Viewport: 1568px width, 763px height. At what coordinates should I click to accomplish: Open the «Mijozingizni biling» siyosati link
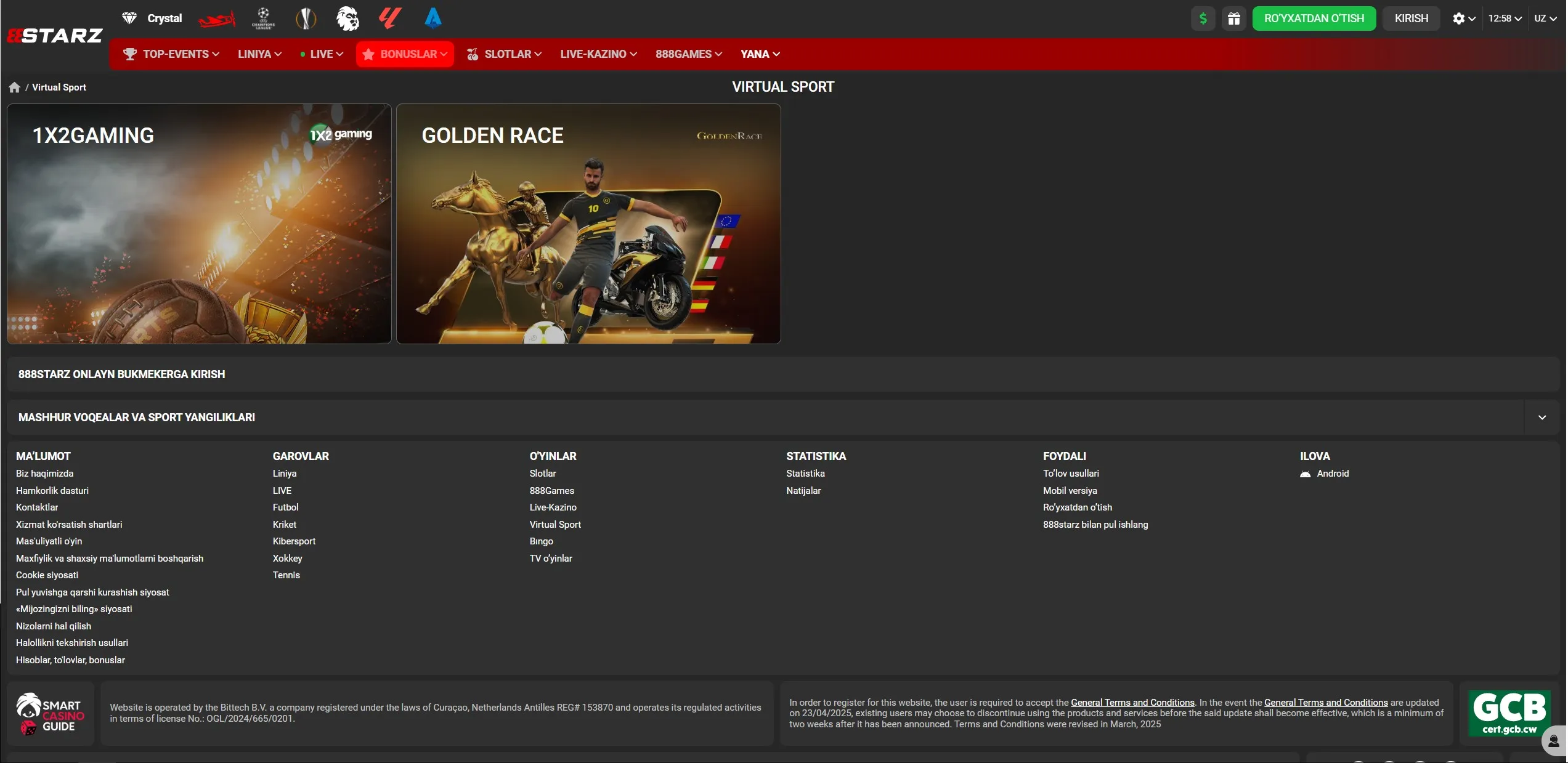pyautogui.click(x=74, y=609)
